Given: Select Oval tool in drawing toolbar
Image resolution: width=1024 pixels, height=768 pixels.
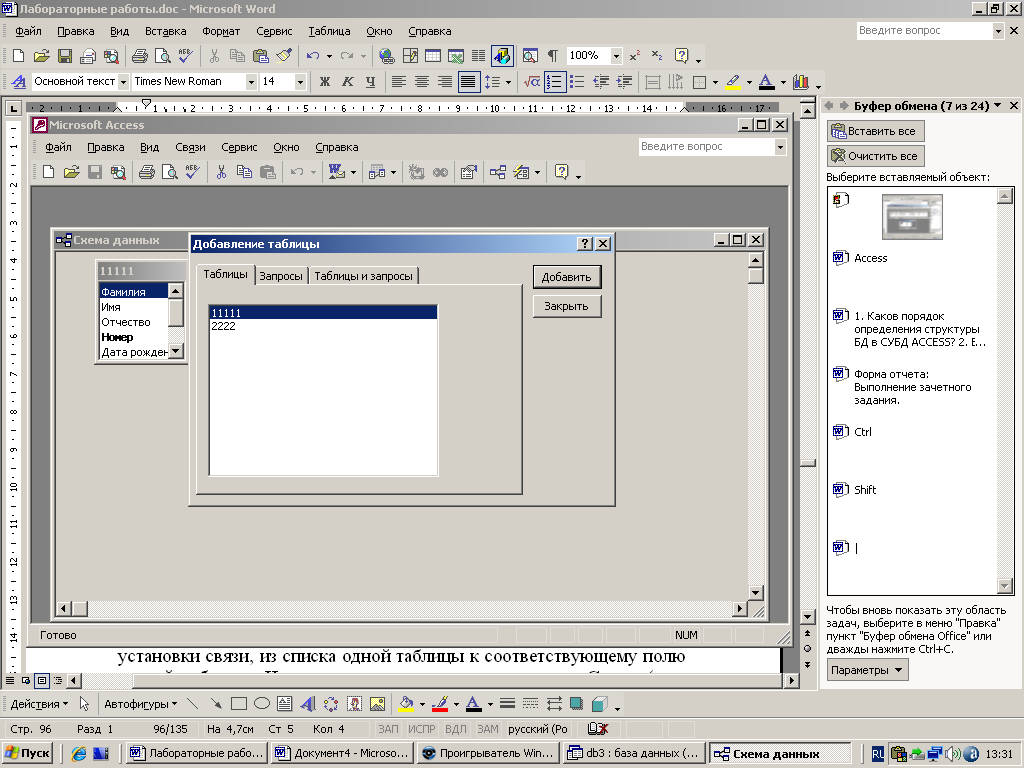Looking at the screenshot, I should [262, 704].
